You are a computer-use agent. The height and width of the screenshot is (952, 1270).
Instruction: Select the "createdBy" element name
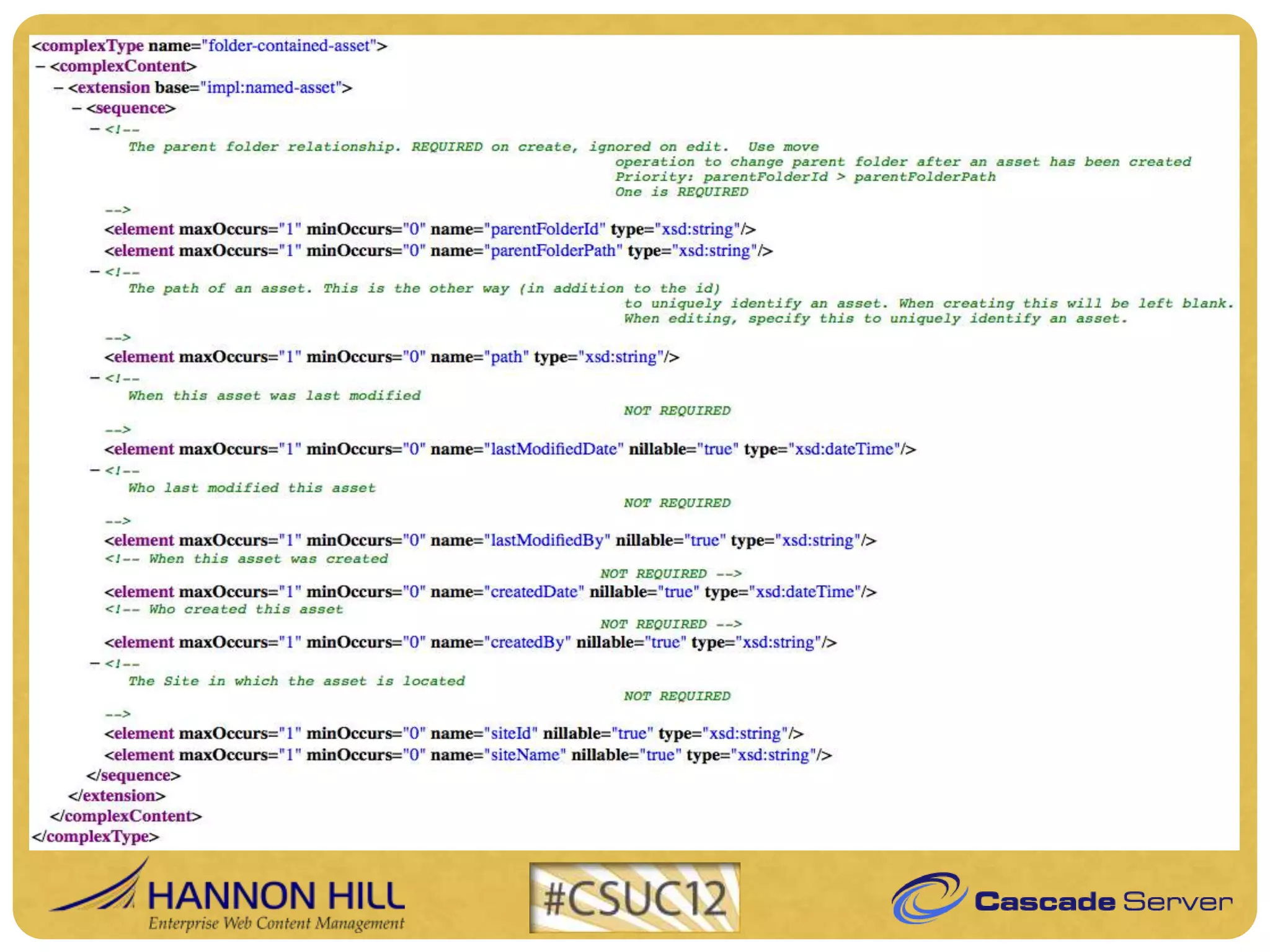point(528,643)
